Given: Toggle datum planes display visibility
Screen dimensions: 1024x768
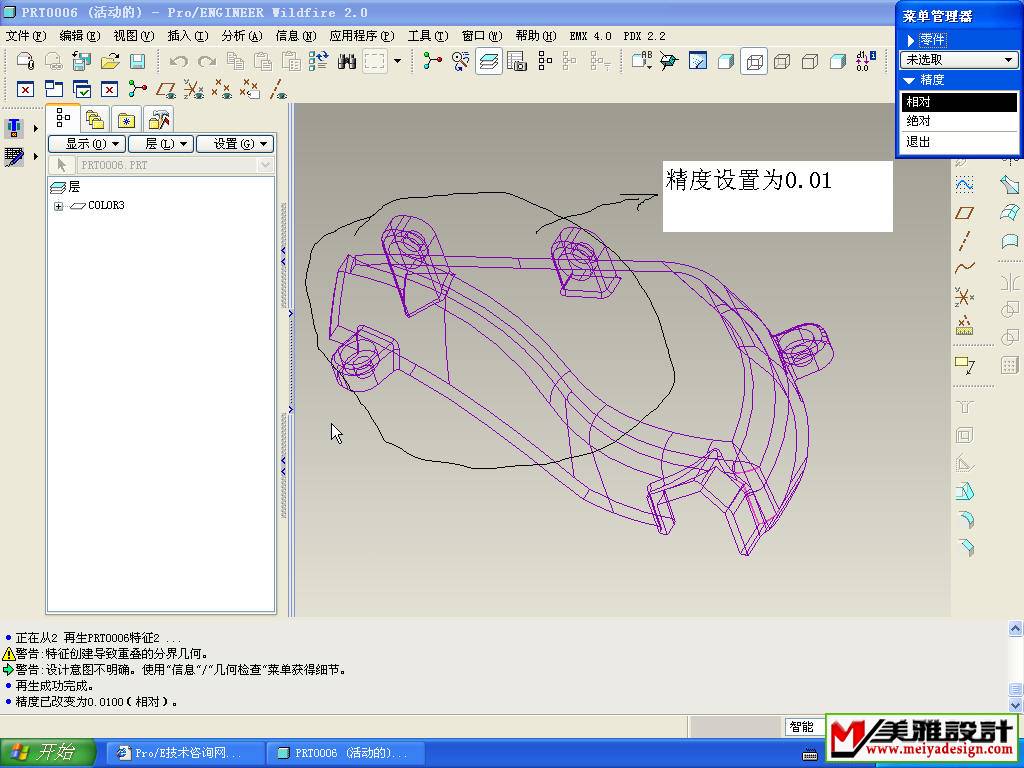Looking at the screenshot, I should [x=166, y=90].
